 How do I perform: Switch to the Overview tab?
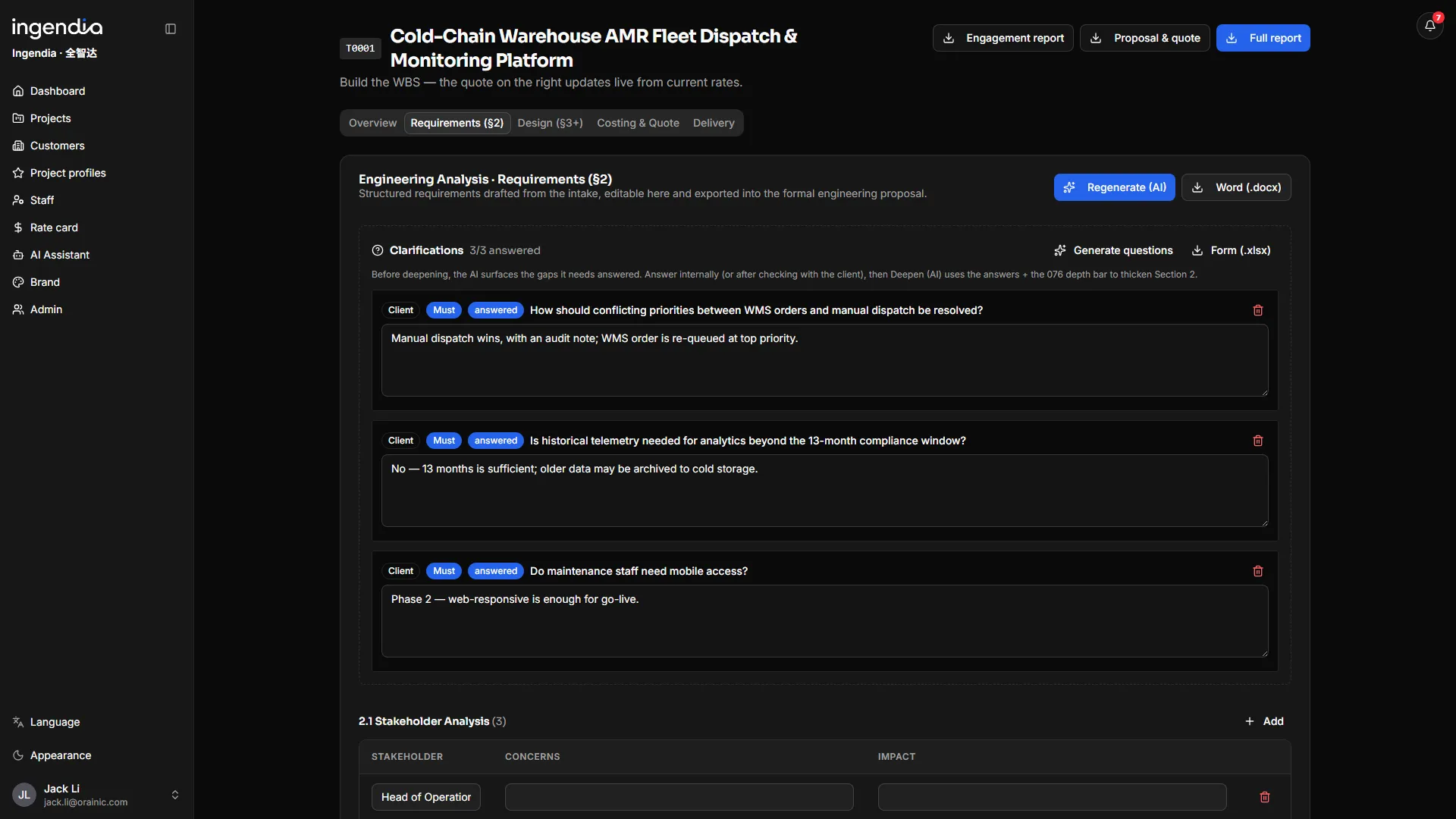372,123
